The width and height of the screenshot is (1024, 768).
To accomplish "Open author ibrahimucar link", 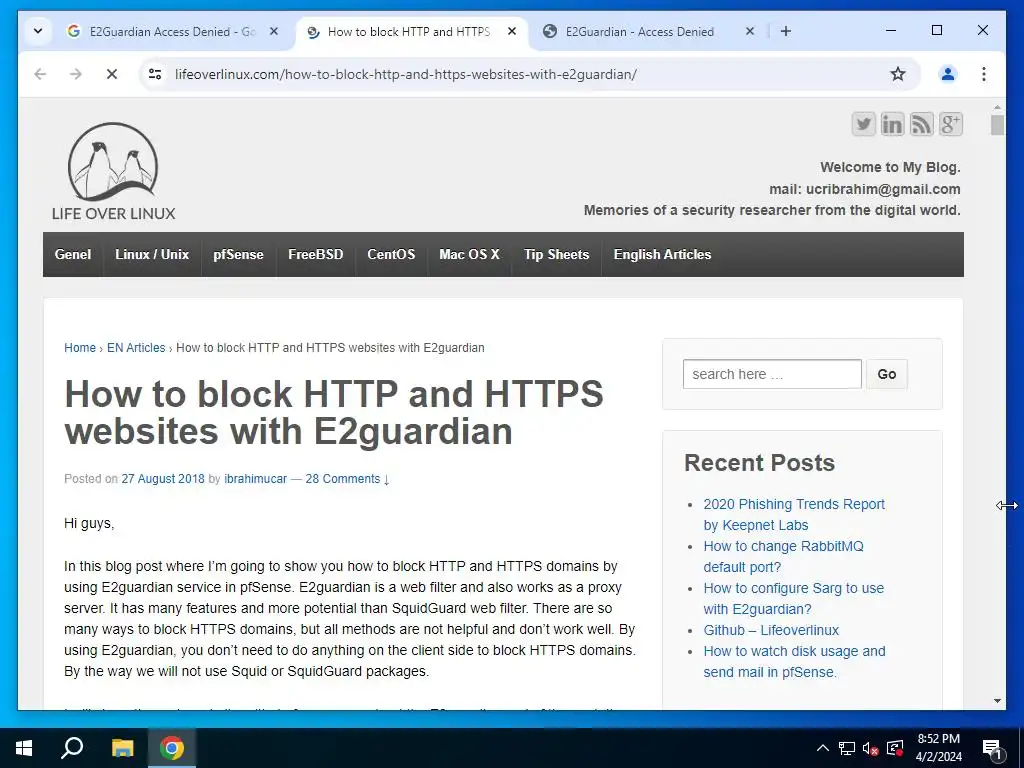I will coord(255,479).
